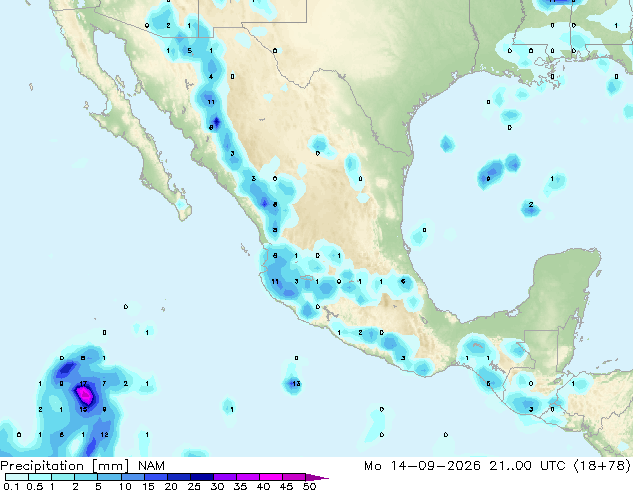Select the 10–15 mm blue legend swatch
634x490 pixels.
[x=133, y=477]
